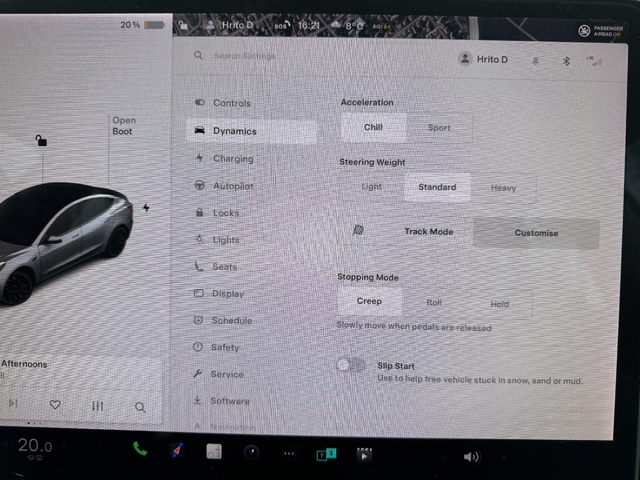
Task: Open the notifications bell icon
Action: click(536, 61)
